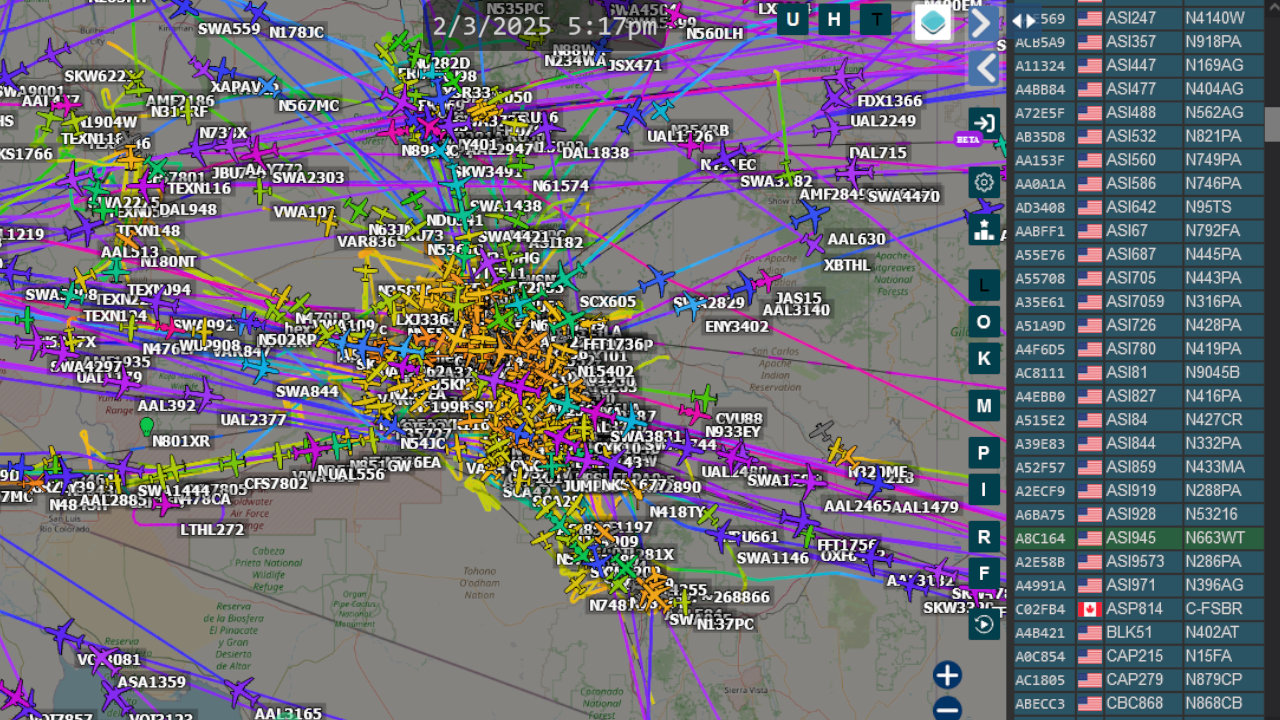Select the SWA844 aircraft label on map
This screenshot has width=1280, height=720.
pos(307,392)
